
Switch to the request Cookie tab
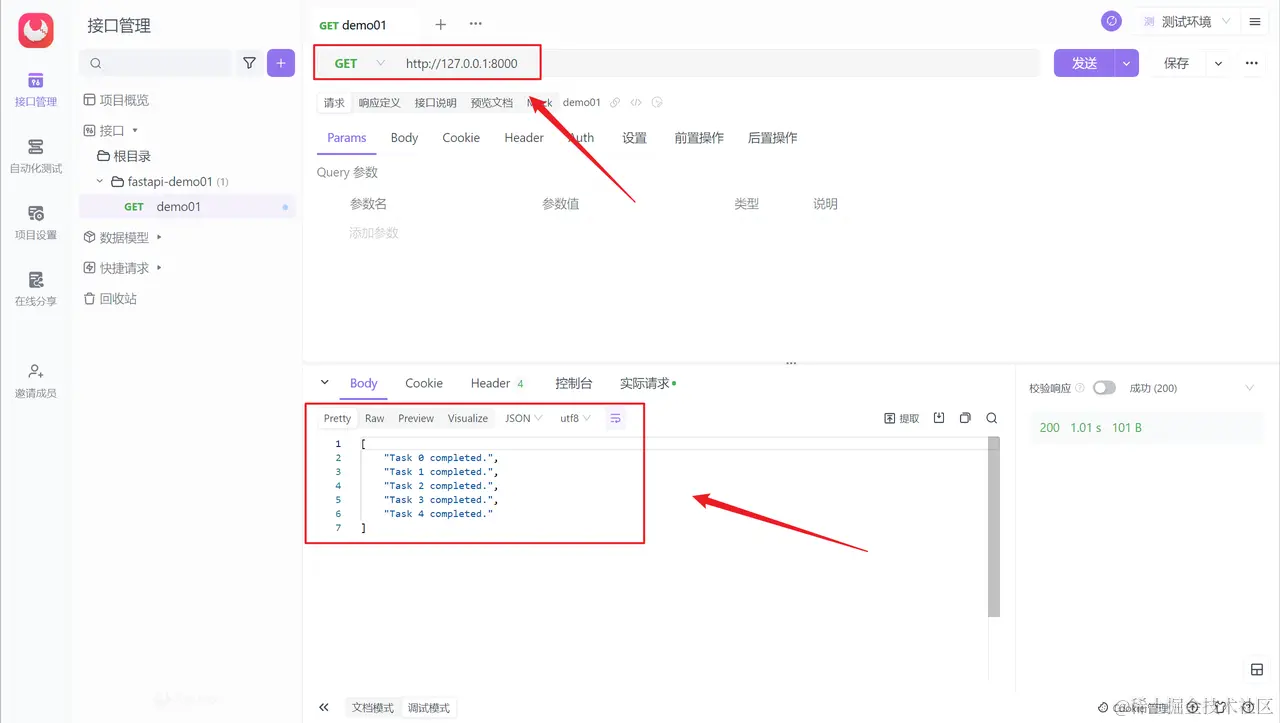(x=461, y=138)
